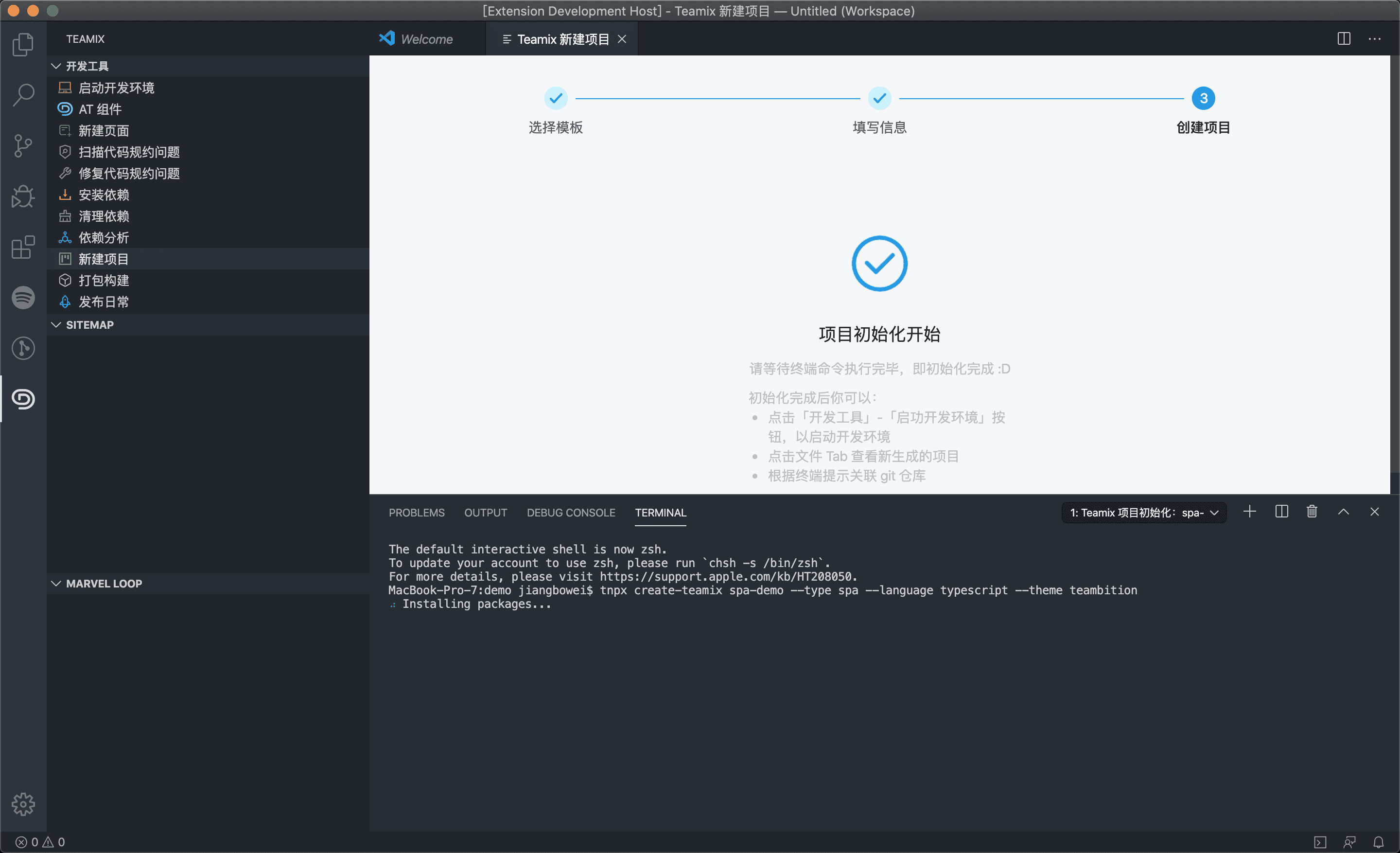Select the TERMINAL panel tab
This screenshot has width=1400, height=853.
tap(660, 513)
